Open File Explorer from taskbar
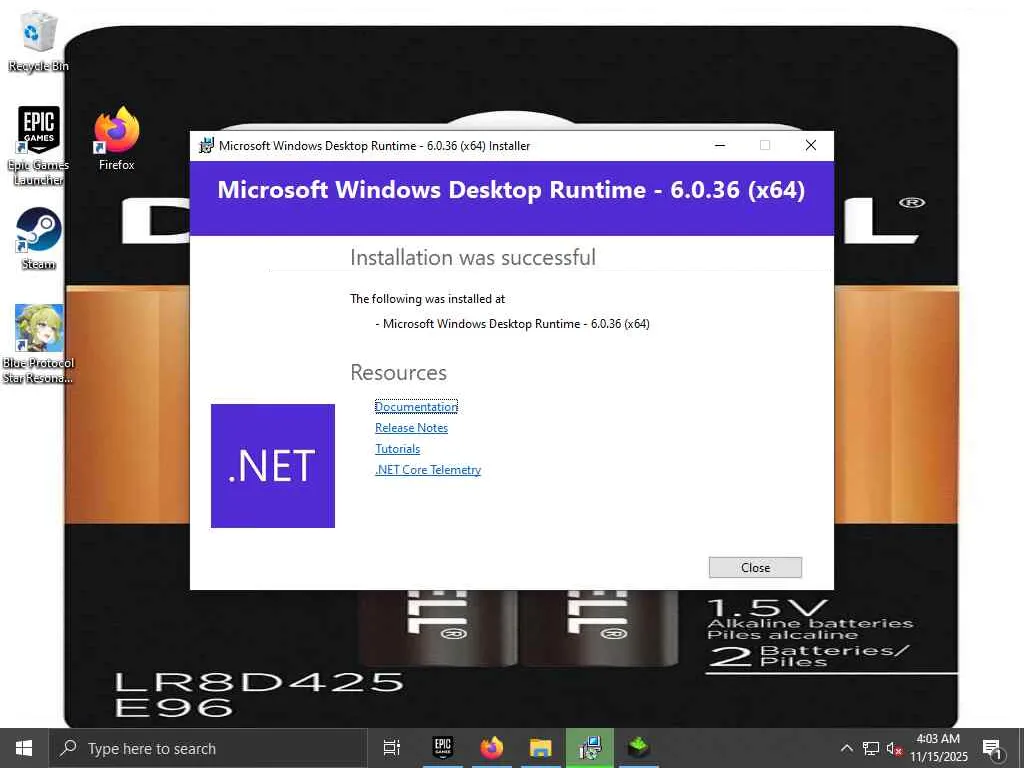1024x768 pixels. [x=541, y=748]
